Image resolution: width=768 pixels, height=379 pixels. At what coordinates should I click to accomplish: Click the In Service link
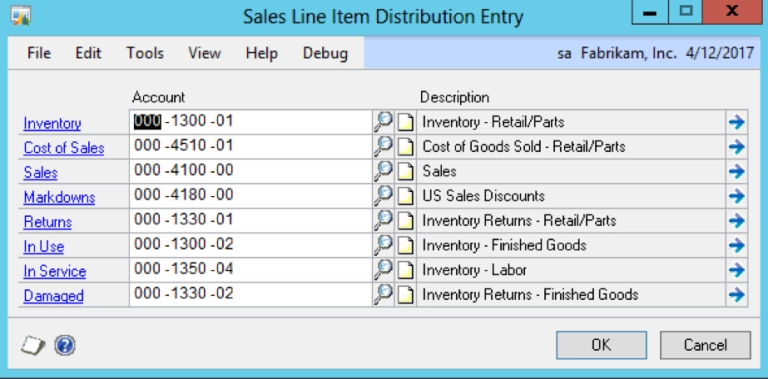tap(55, 271)
